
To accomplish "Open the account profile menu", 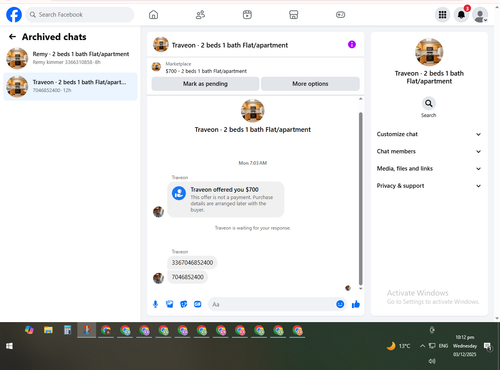I will click(x=480, y=15).
